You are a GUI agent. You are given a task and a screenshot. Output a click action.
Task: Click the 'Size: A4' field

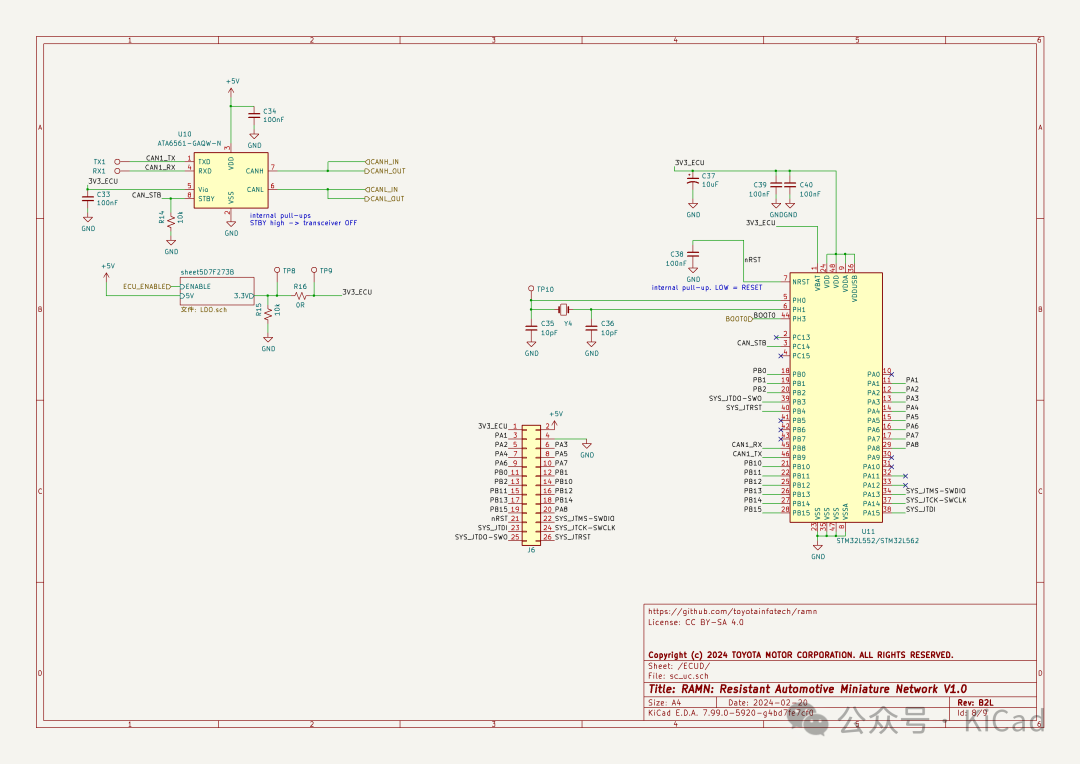click(x=664, y=703)
